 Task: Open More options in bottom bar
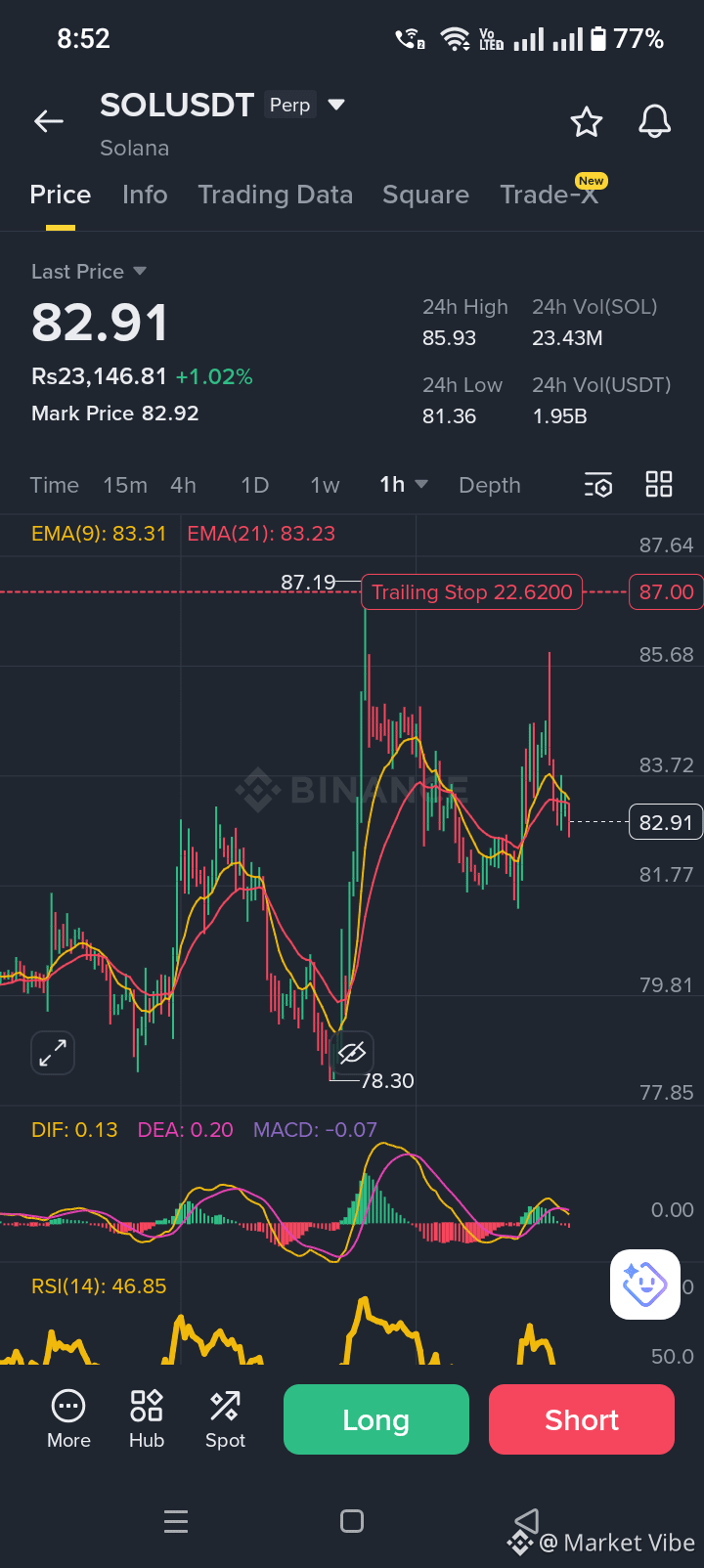point(68,1419)
